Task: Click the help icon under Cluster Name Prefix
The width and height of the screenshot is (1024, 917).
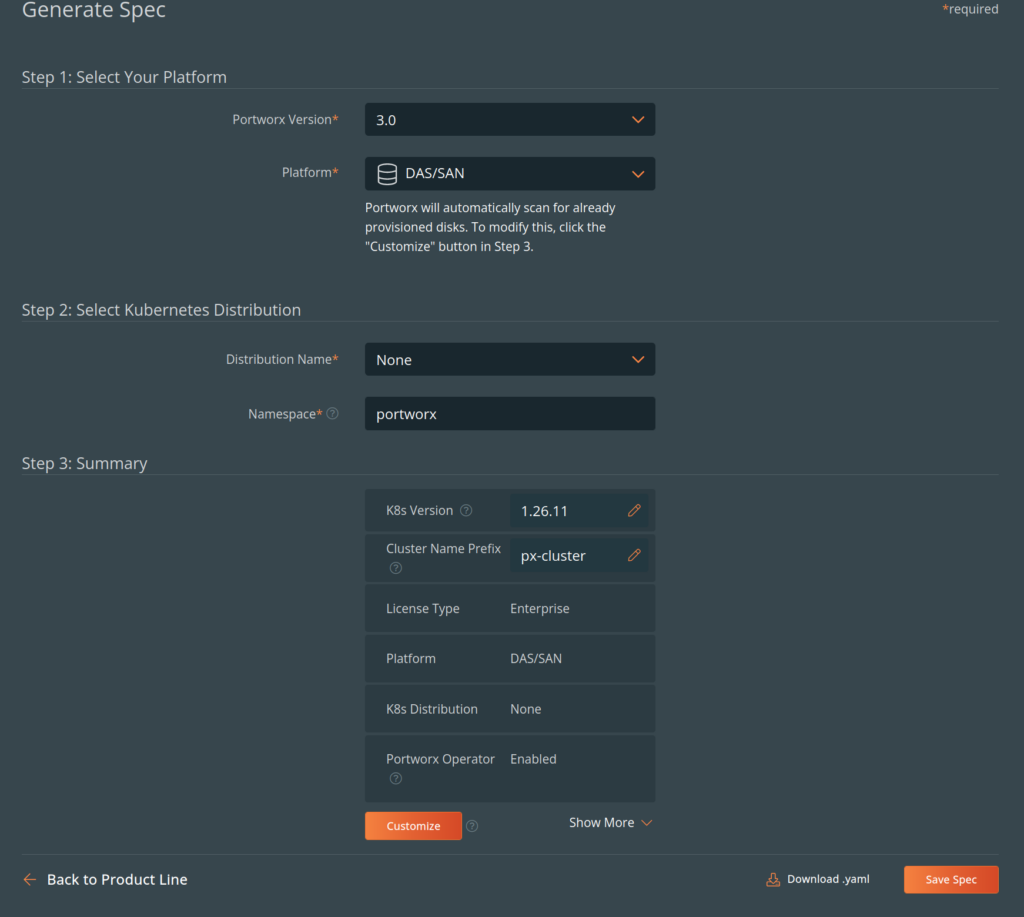Action: coord(395,568)
